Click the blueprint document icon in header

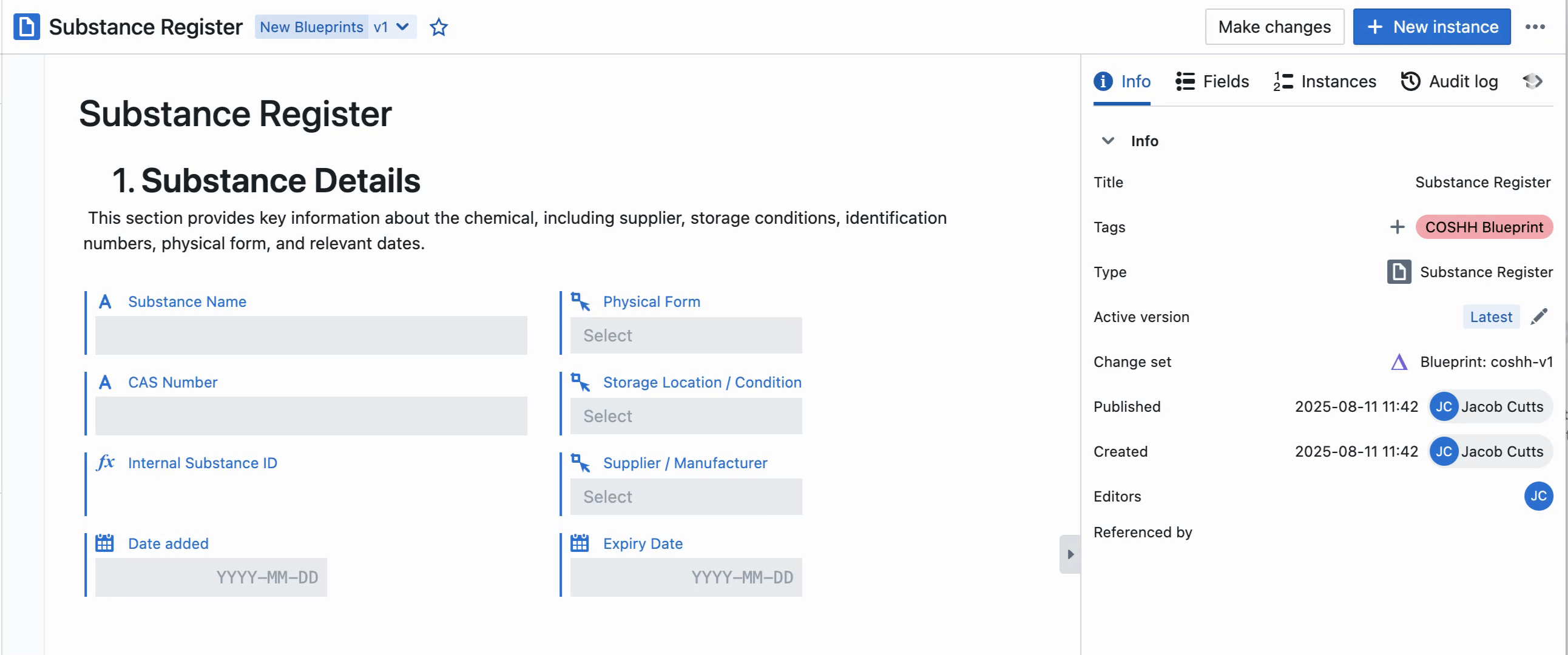pos(26,27)
